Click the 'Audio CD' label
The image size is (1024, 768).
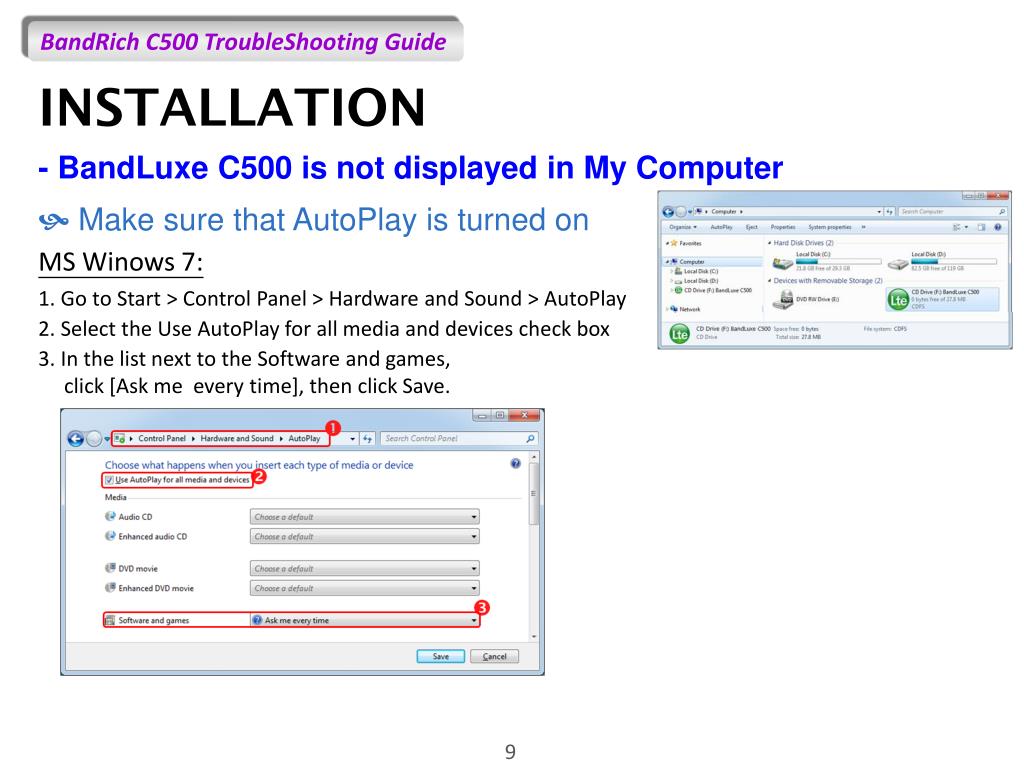(135, 517)
